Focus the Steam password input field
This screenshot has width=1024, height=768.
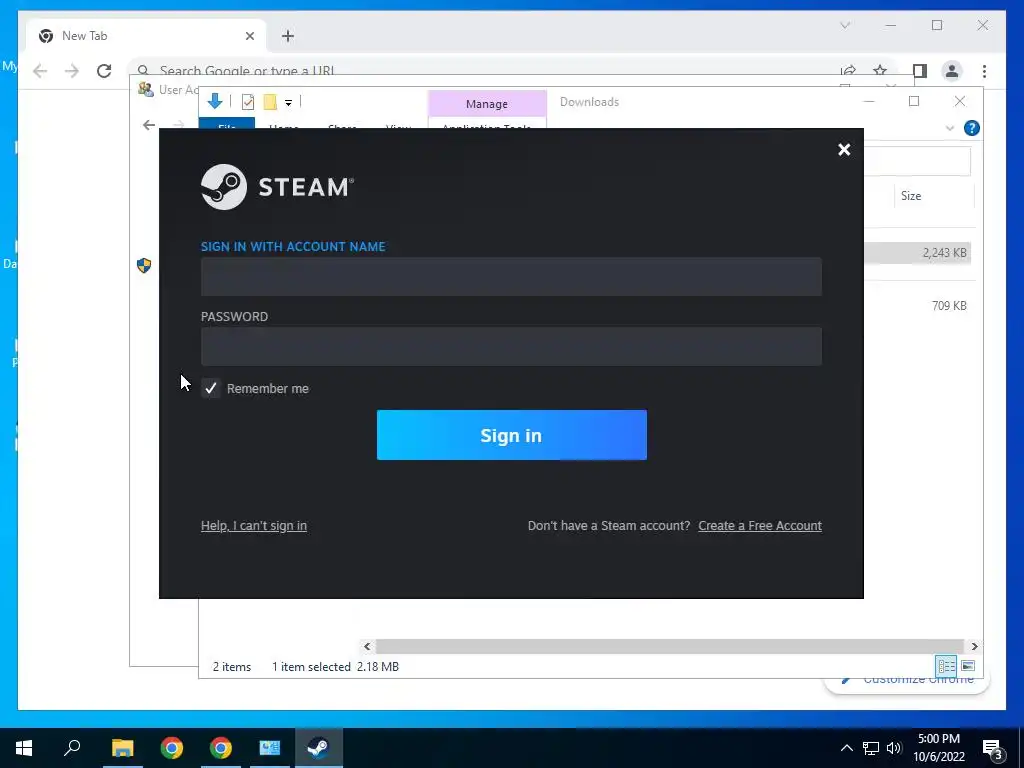click(x=511, y=346)
